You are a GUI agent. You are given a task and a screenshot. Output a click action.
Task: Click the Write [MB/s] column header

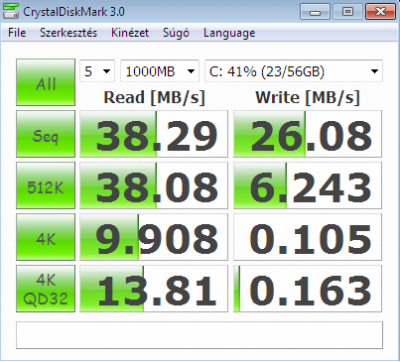point(307,98)
